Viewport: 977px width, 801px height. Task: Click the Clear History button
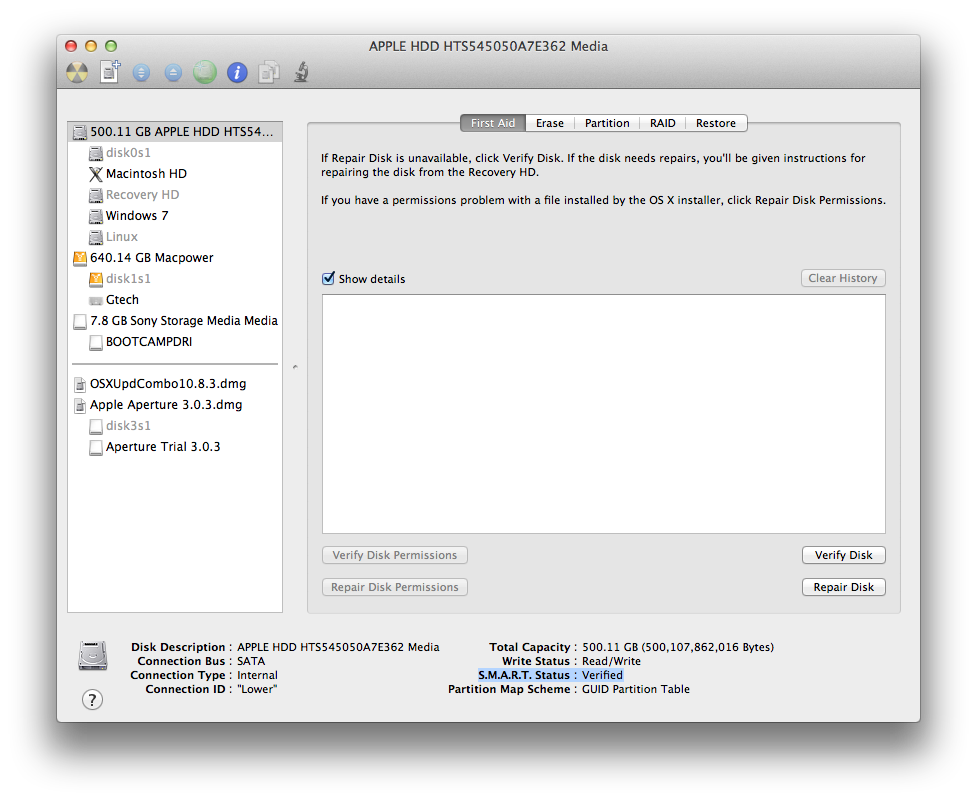843,278
